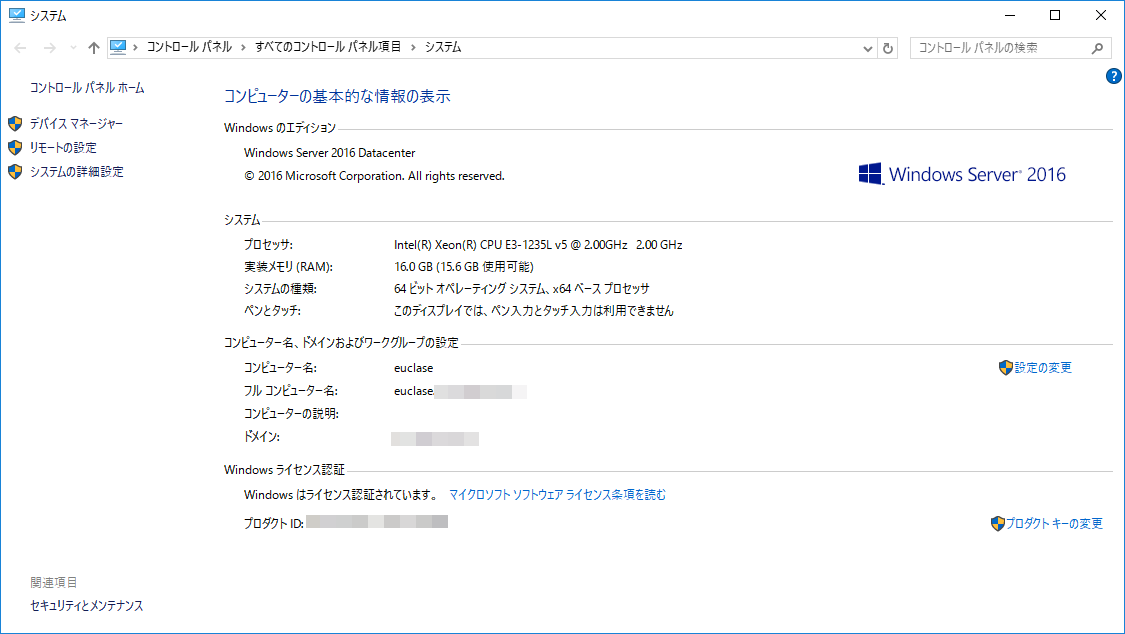Click the Windows Server 2016 logo
This screenshot has height=634, width=1125.
[x=962, y=174]
